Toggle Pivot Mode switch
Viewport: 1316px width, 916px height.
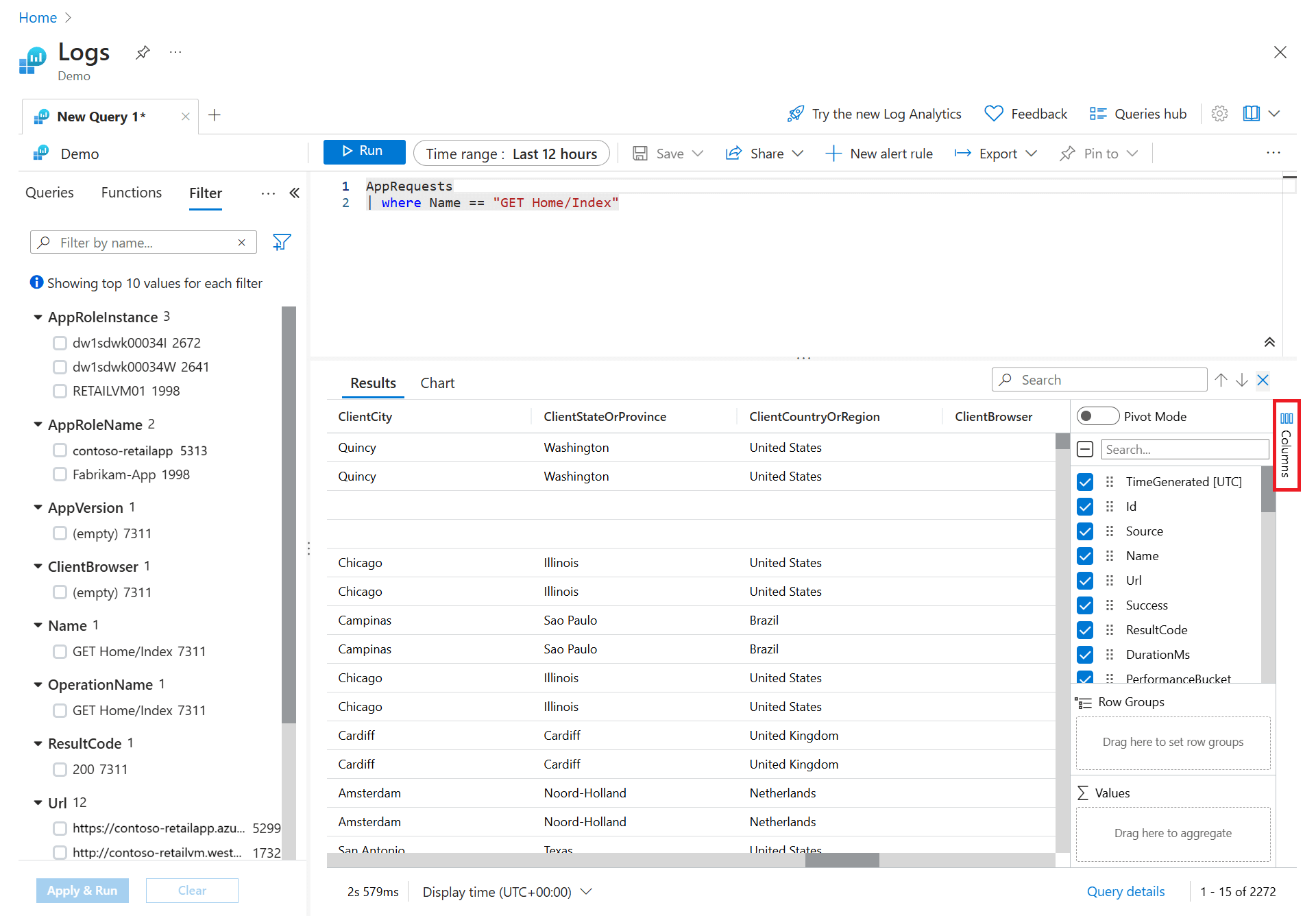coord(1097,416)
